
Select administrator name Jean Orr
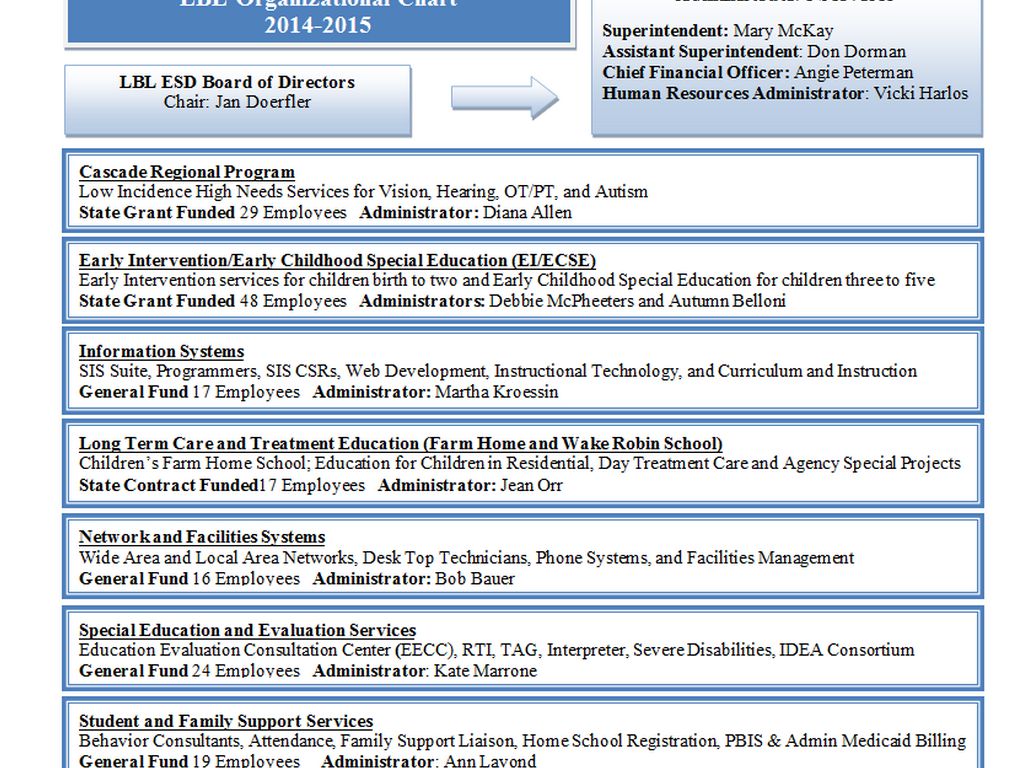point(531,485)
